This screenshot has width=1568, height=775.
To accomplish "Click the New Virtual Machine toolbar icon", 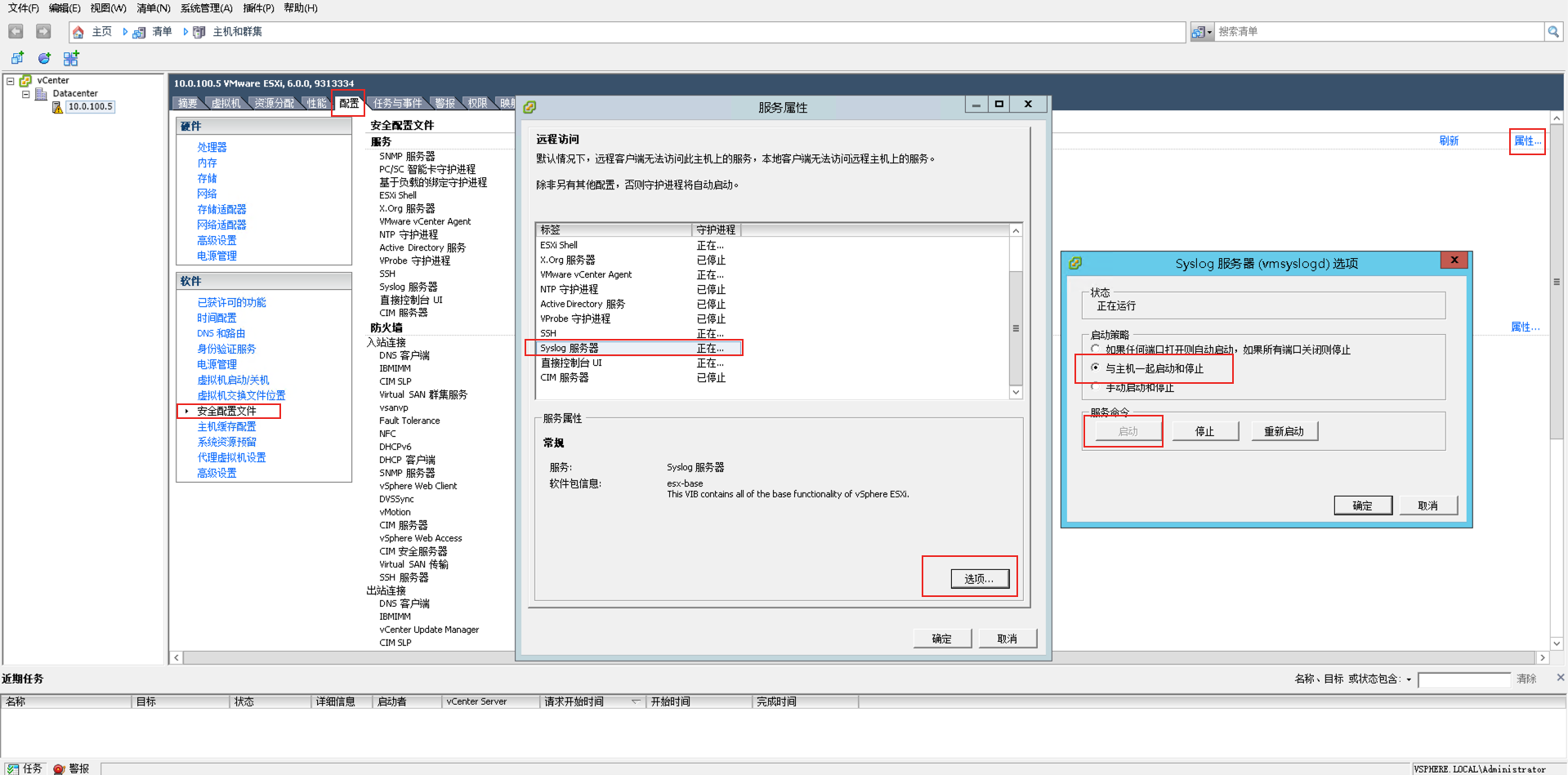I will pyautogui.click(x=17, y=58).
